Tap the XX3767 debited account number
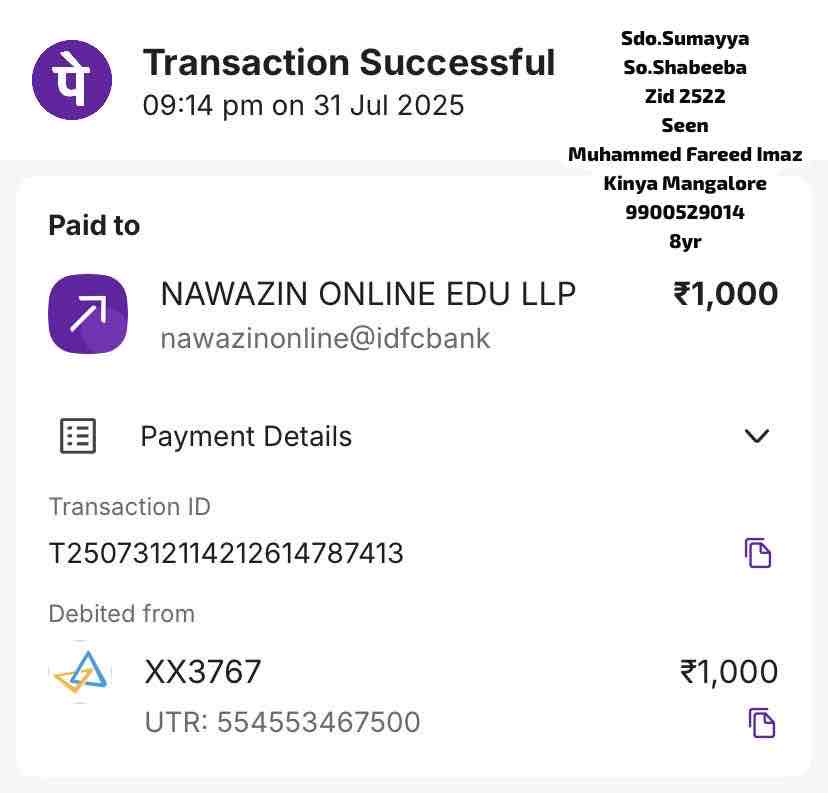 tap(203, 672)
